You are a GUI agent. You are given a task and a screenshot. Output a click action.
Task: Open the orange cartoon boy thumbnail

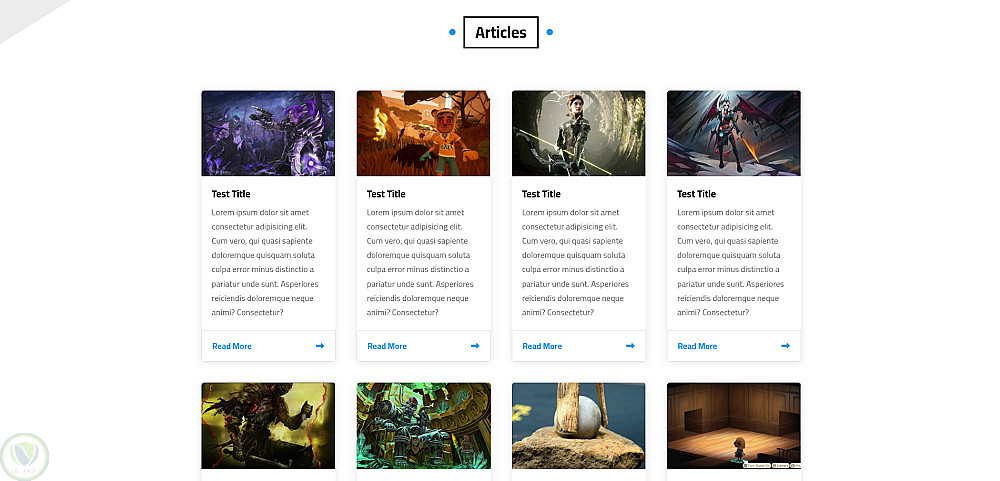pyautogui.click(x=423, y=133)
